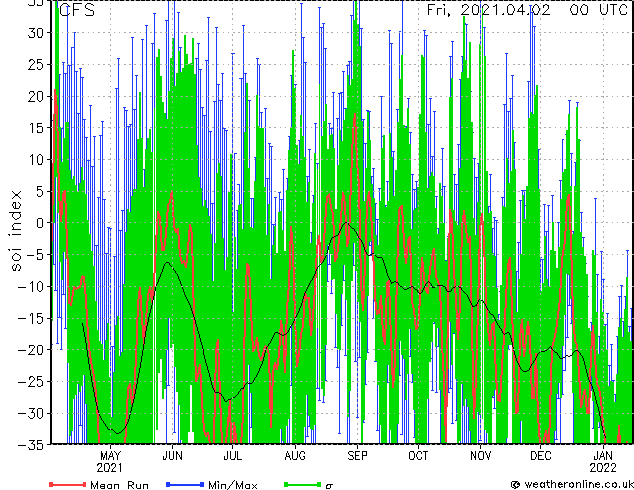Click the JUN month label

pyautogui.click(x=172, y=456)
